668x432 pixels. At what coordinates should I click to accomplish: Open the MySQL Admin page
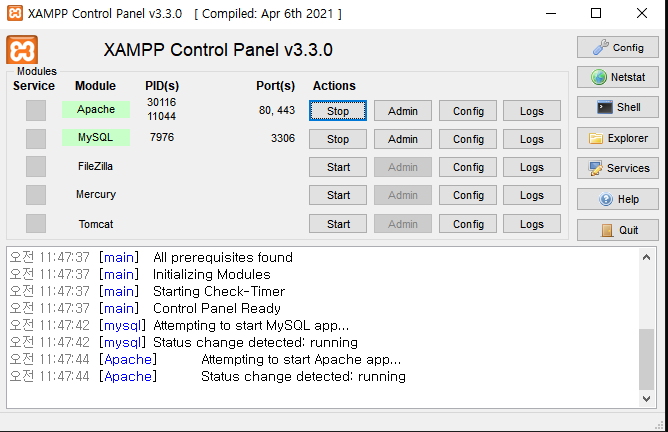point(403,139)
